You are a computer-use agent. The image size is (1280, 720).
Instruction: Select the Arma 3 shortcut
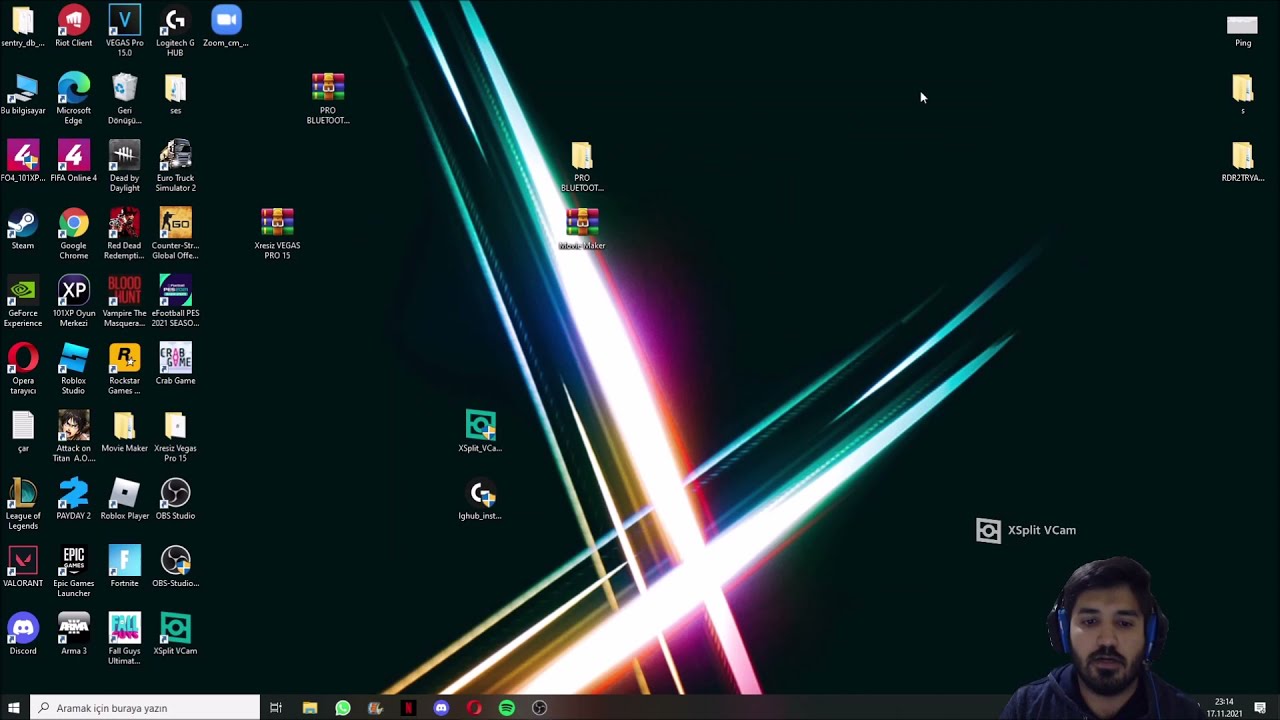click(x=73, y=635)
